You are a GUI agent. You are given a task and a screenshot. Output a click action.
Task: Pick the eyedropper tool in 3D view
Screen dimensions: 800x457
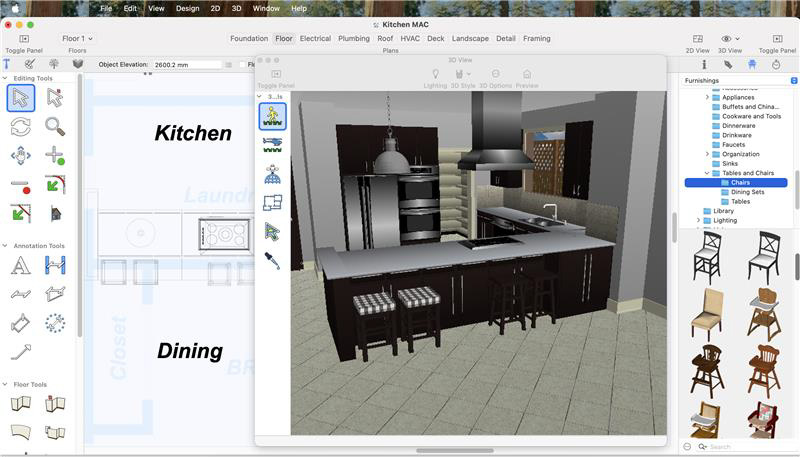pyautogui.click(x=272, y=260)
